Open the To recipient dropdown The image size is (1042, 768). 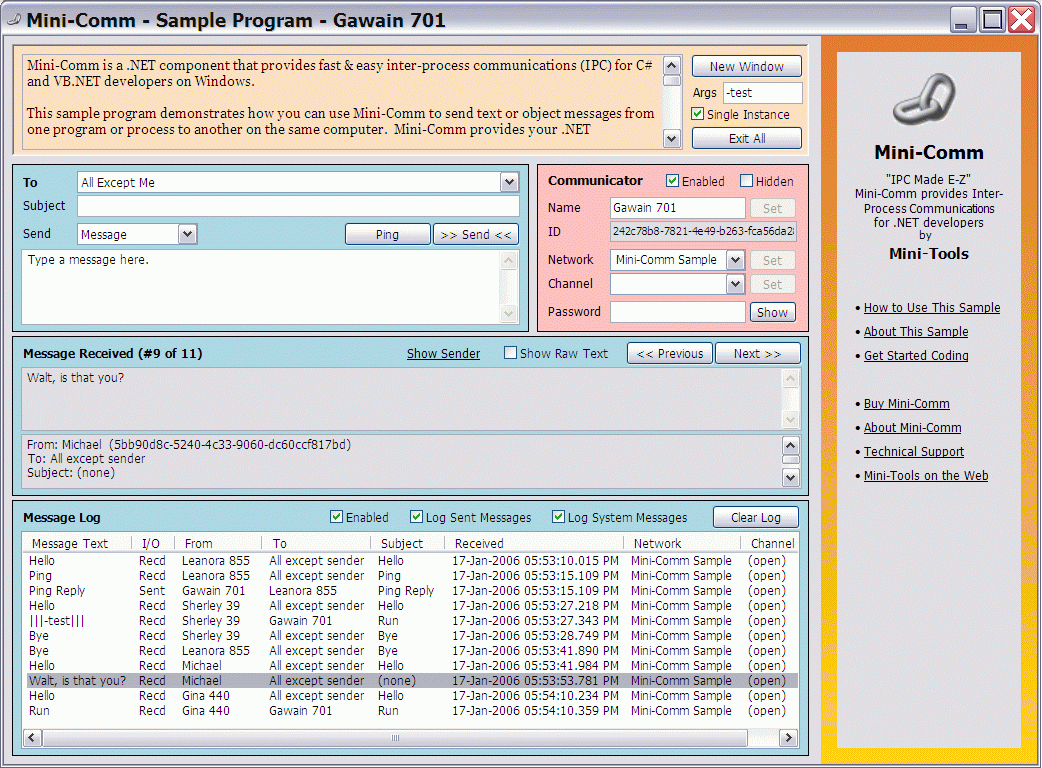(x=509, y=183)
